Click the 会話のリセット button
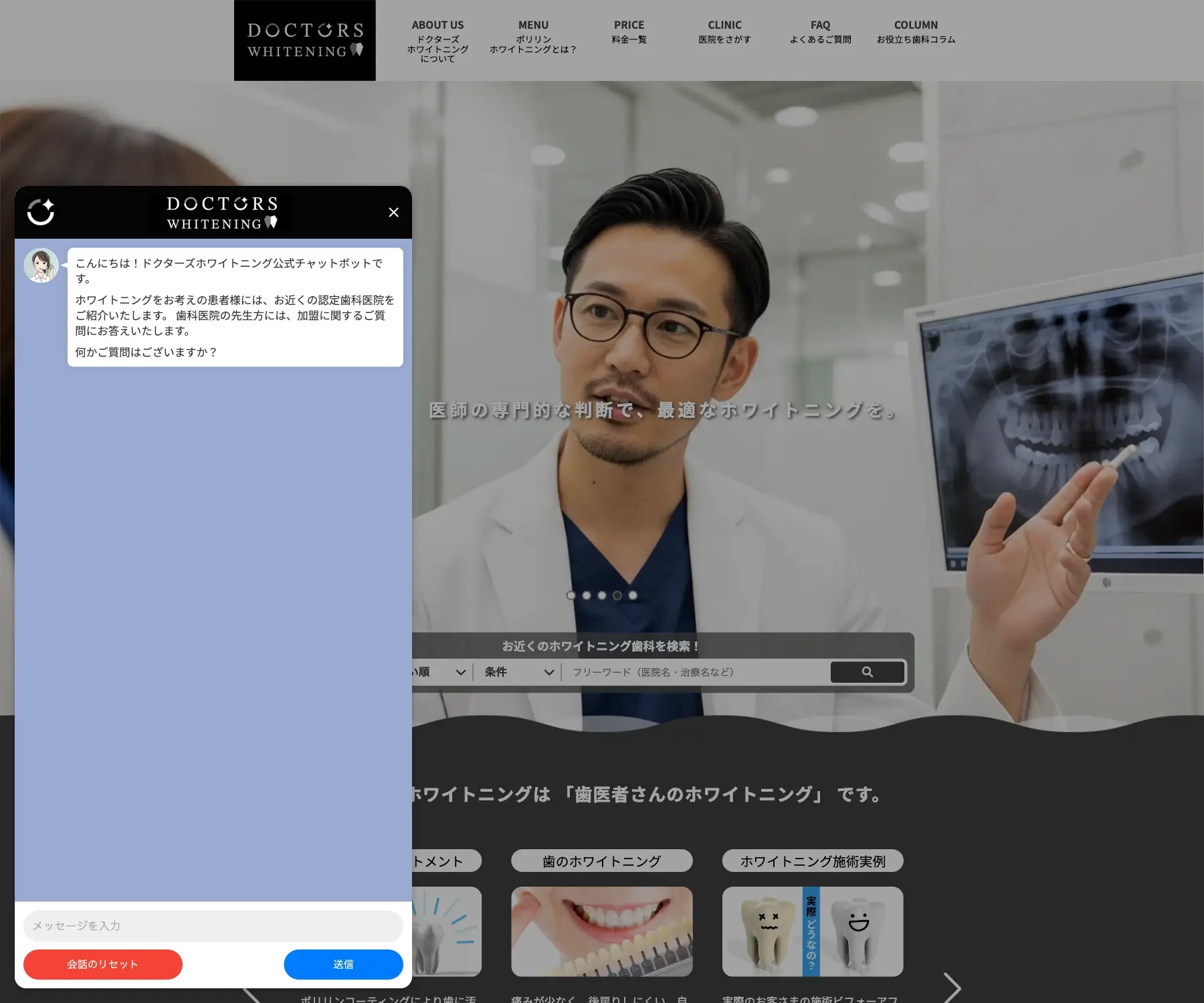The image size is (1204, 1003). (102, 964)
